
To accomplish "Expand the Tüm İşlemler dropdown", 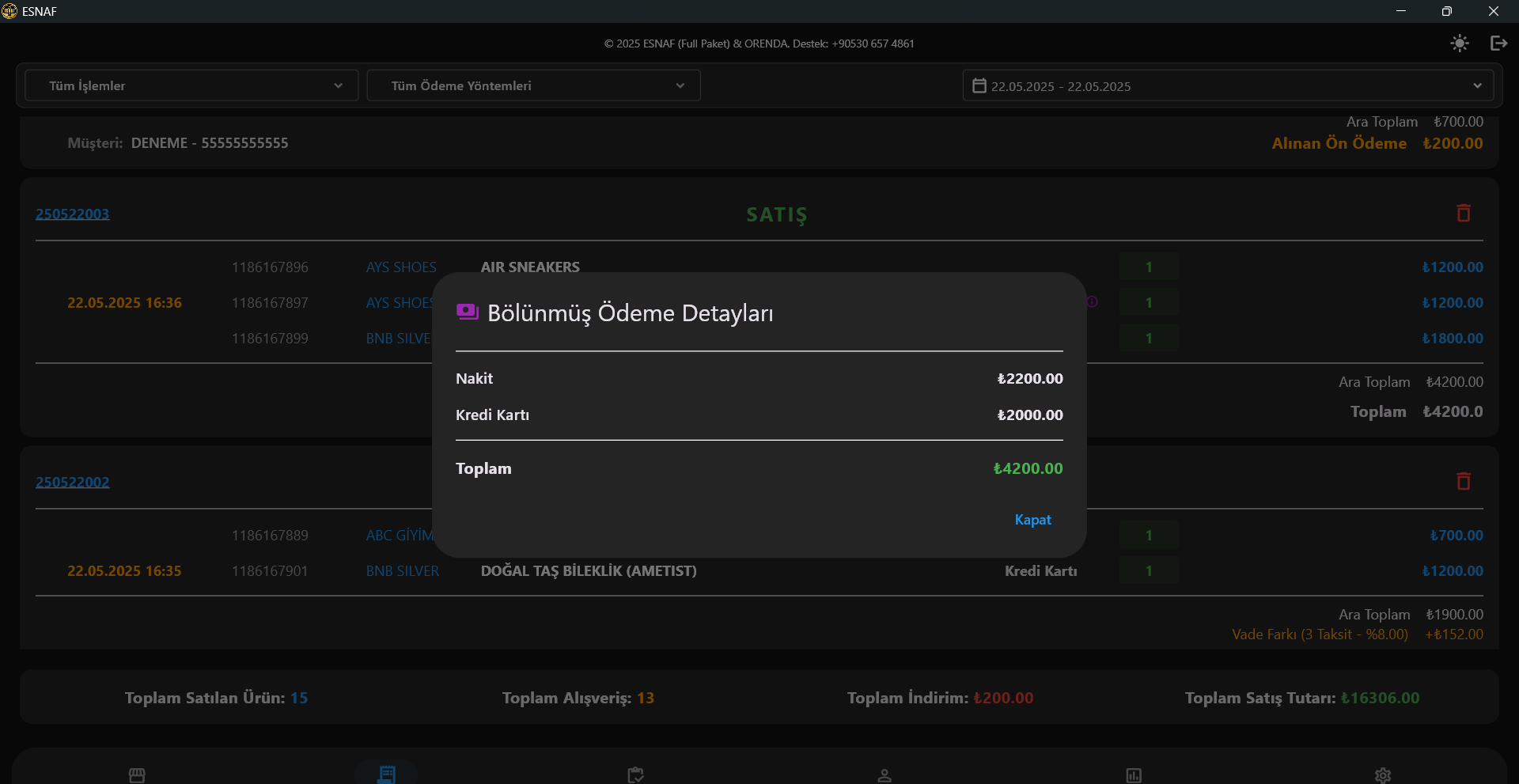I will point(191,85).
